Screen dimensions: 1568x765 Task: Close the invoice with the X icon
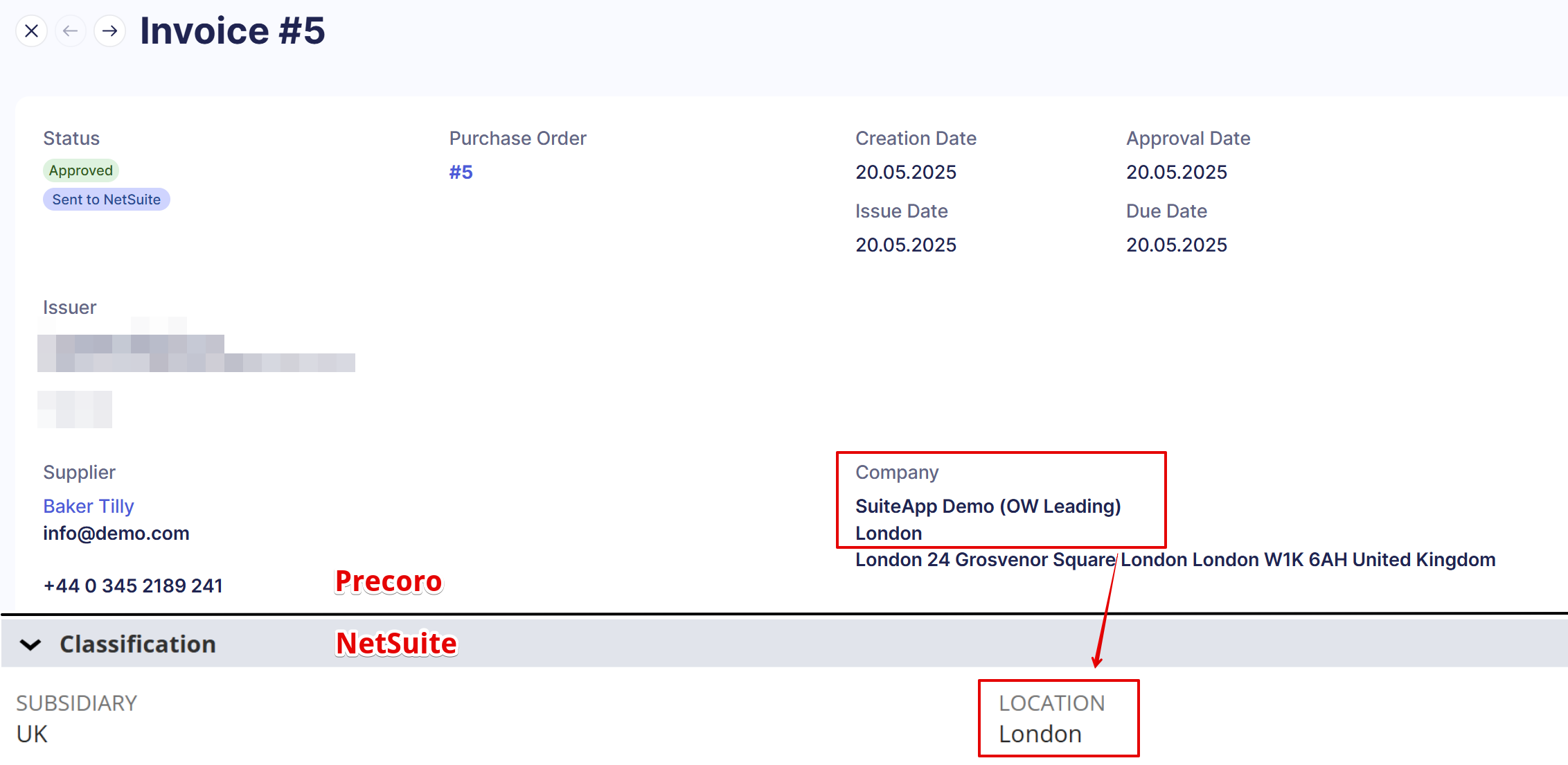31,31
